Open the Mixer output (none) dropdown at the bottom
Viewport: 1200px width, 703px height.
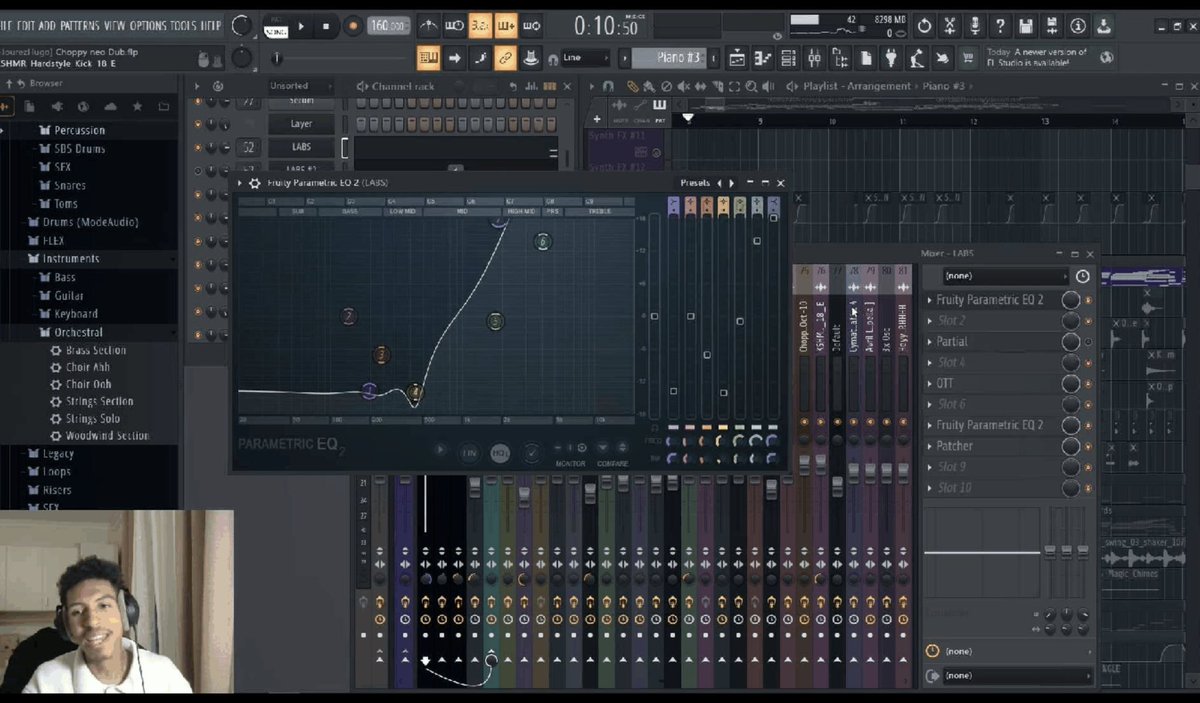click(x=1017, y=675)
